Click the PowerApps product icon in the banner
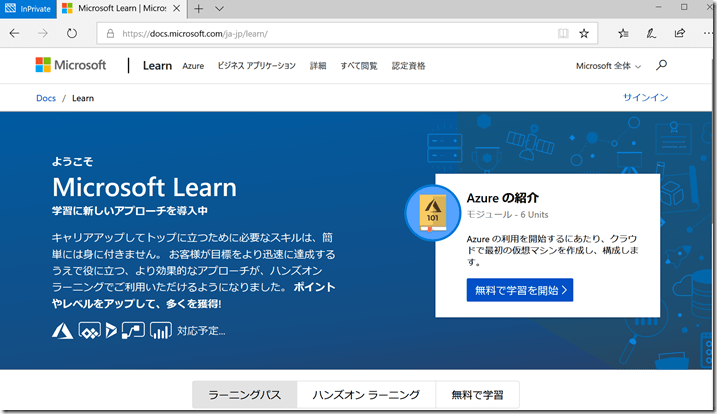 click(88, 330)
